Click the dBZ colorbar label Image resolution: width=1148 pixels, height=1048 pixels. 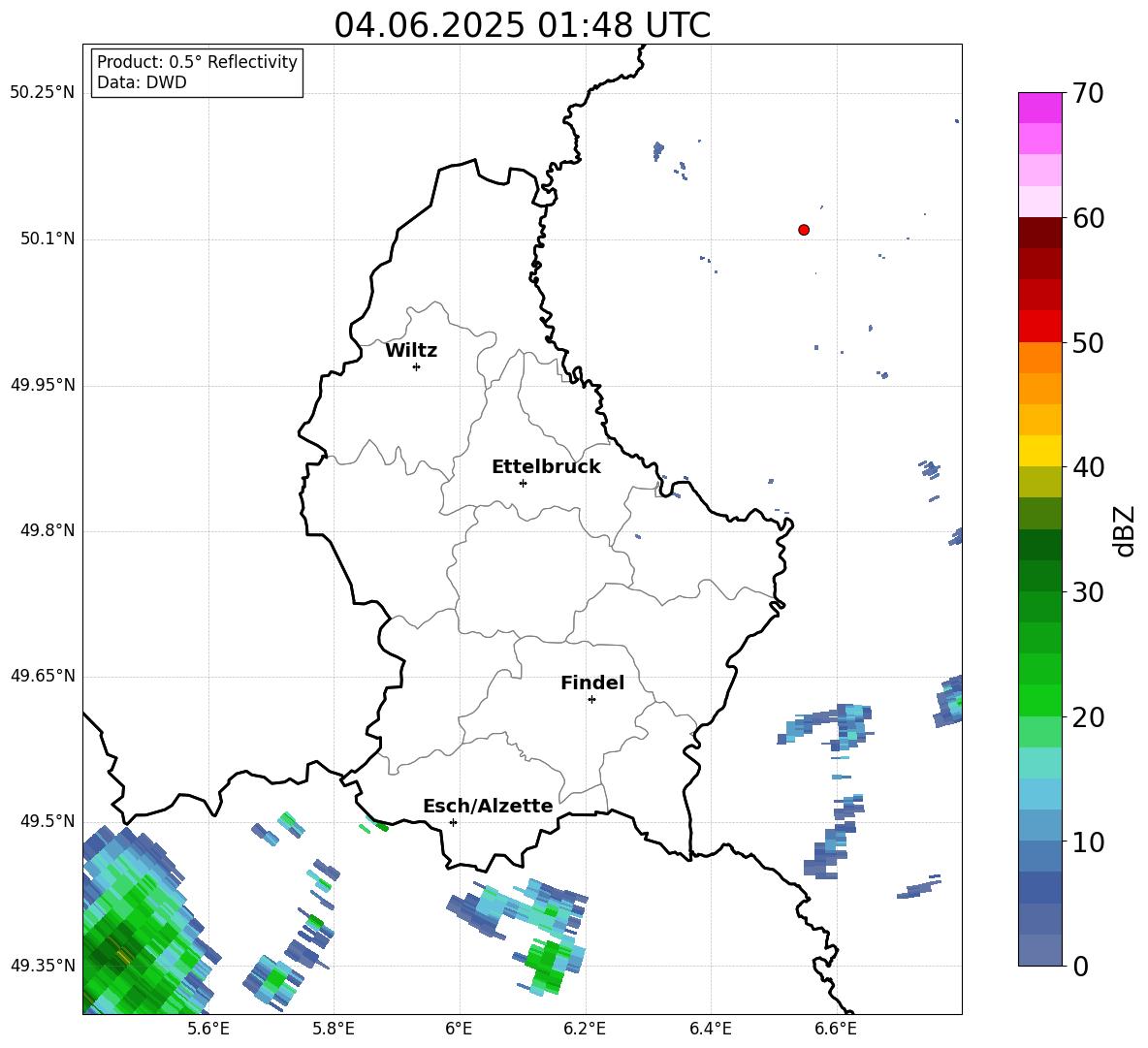1124,530
